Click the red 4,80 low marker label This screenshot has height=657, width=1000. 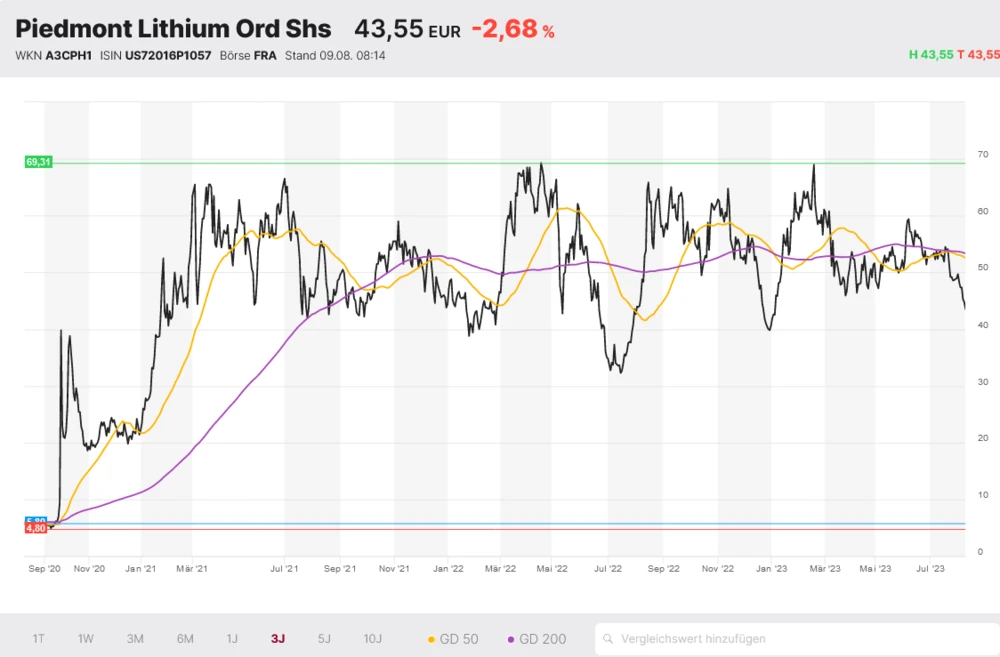pos(36,528)
